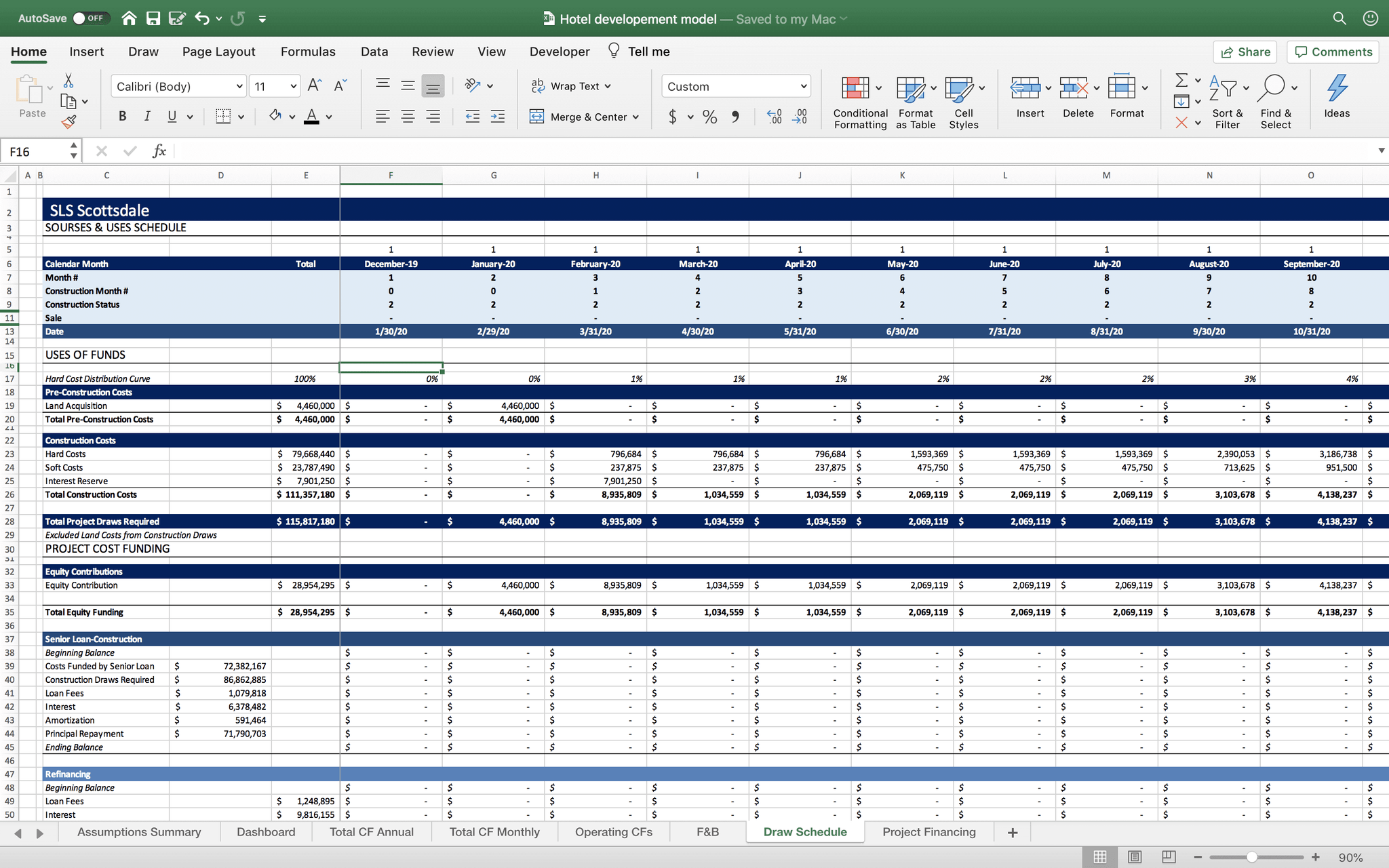Open Conditional Formatting menu
This screenshot has height=868, width=1389.
click(x=861, y=102)
